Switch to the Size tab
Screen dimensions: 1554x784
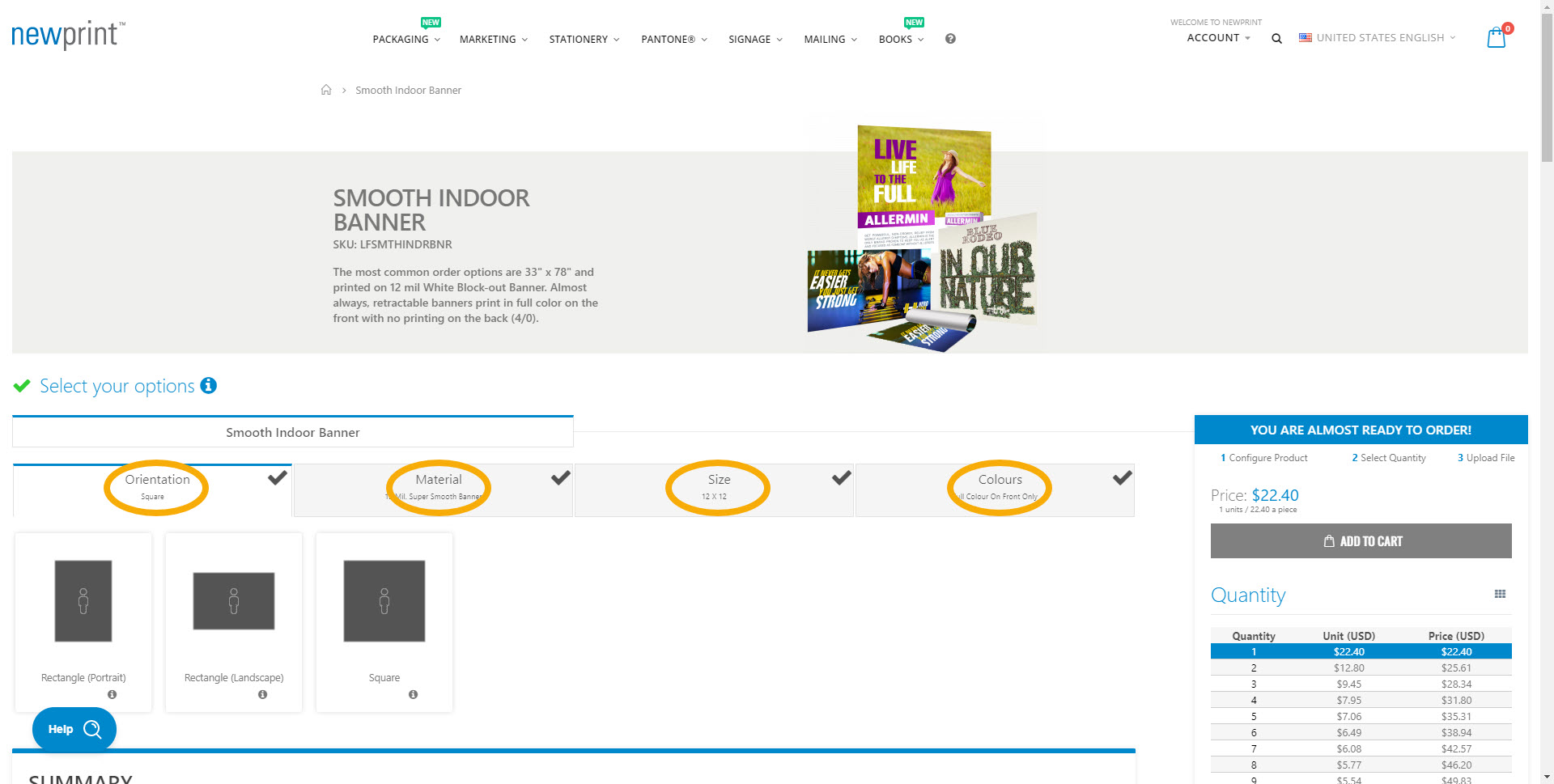pyautogui.click(x=715, y=489)
